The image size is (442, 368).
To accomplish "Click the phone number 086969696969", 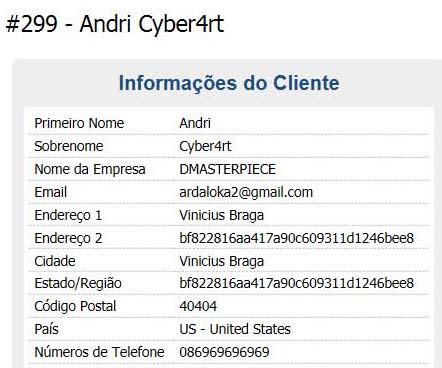I will pyautogui.click(x=224, y=352).
